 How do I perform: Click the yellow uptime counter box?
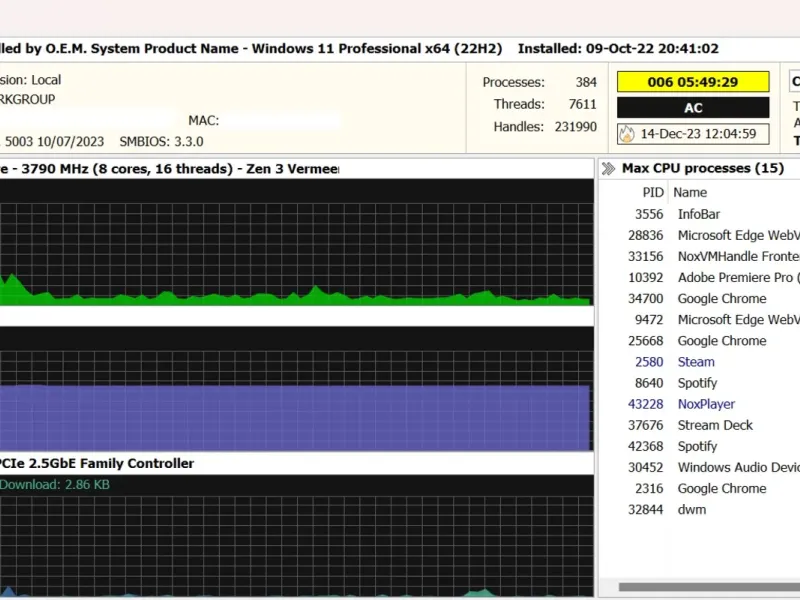pos(693,82)
